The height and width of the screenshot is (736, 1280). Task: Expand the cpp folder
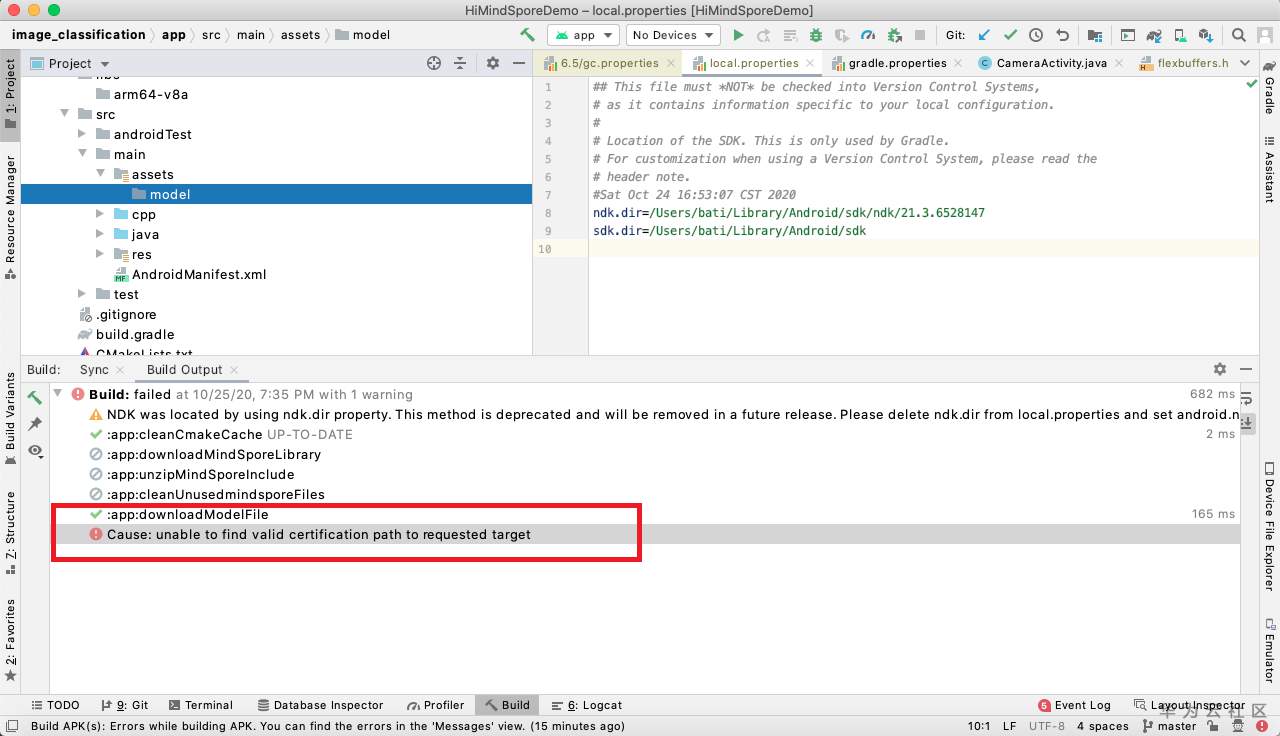(x=101, y=214)
